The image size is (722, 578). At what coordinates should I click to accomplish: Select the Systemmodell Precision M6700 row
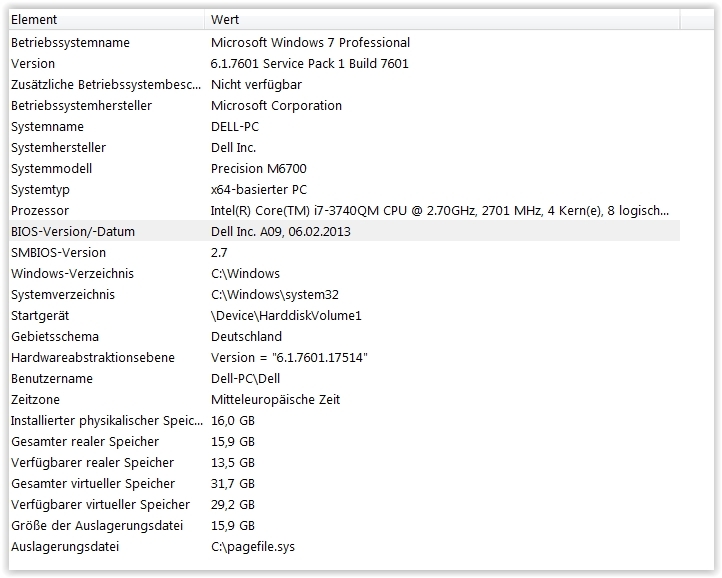click(344, 169)
